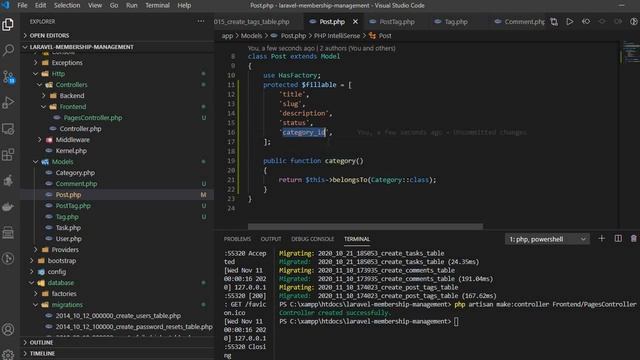Open Source Control view with badge
Screen dimensions: 640x360
[x=8, y=76]
